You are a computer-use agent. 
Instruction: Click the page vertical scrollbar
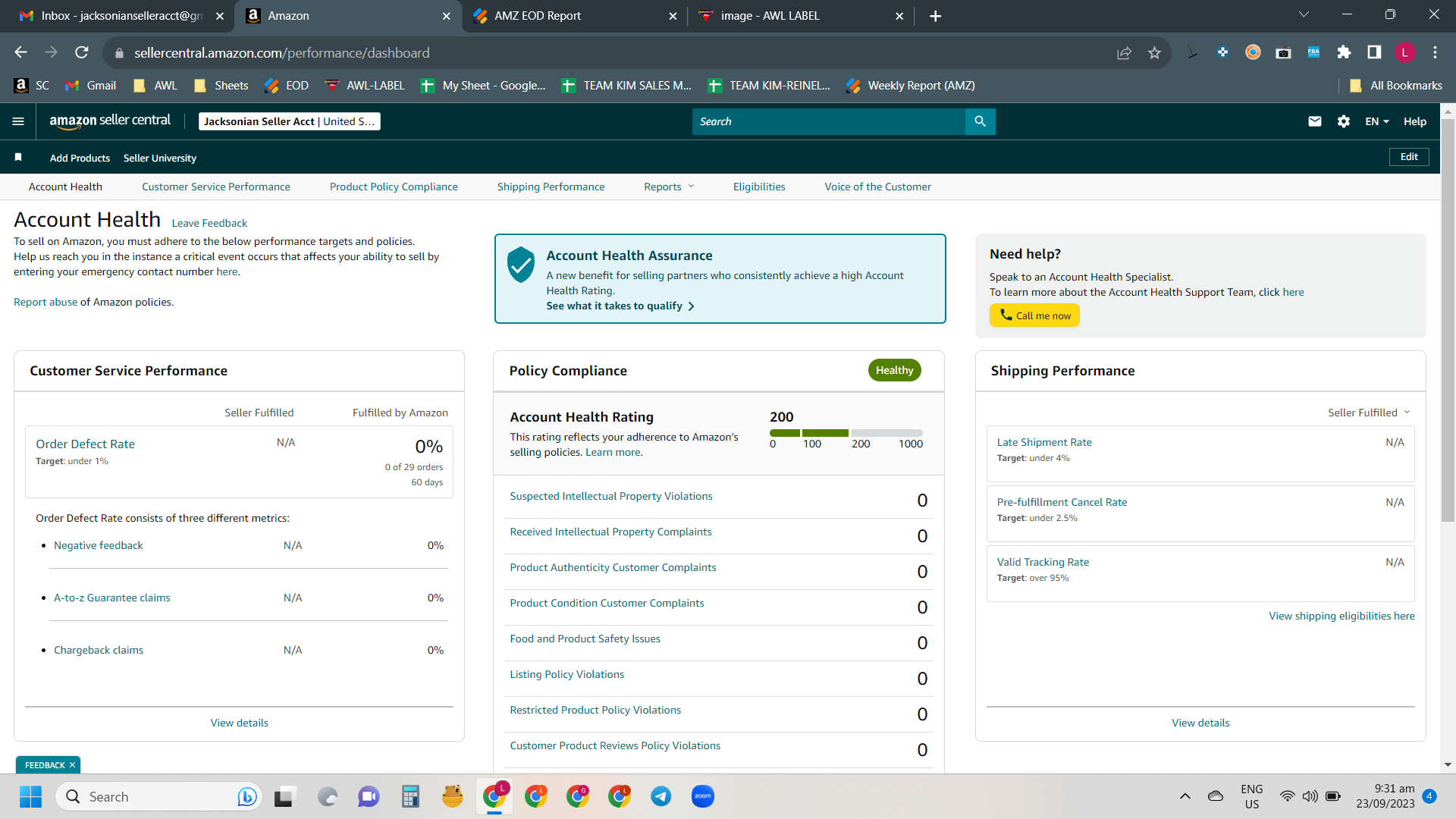point(1448,318)
